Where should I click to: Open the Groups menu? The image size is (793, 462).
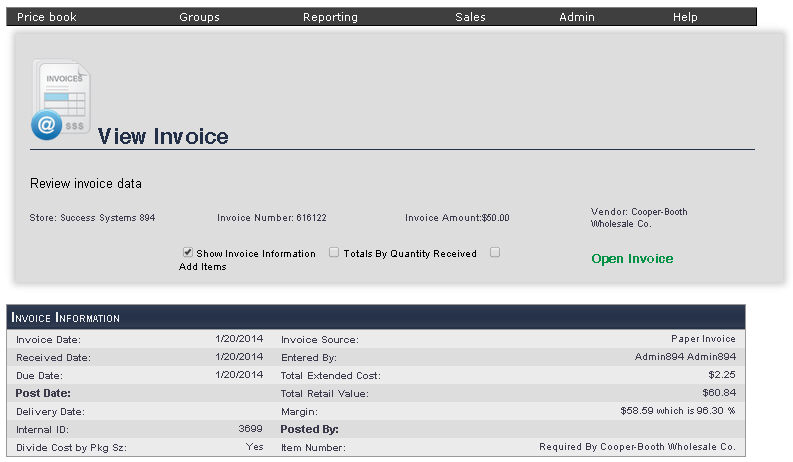pos(199,17)
